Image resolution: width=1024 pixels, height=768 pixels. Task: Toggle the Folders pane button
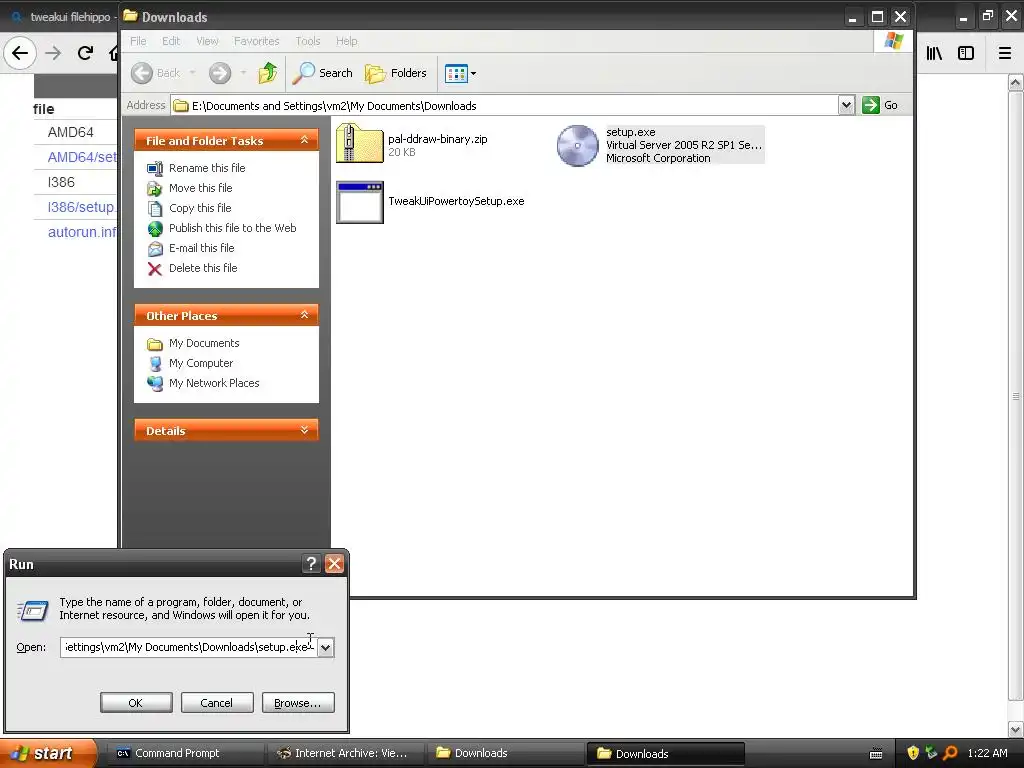[396, 73]
